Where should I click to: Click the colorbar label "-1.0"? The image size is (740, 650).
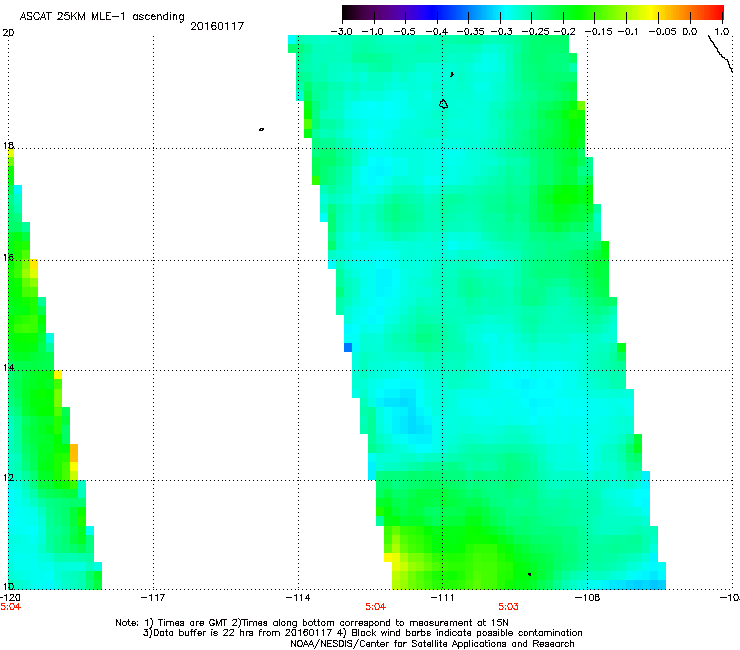[372, 32]
